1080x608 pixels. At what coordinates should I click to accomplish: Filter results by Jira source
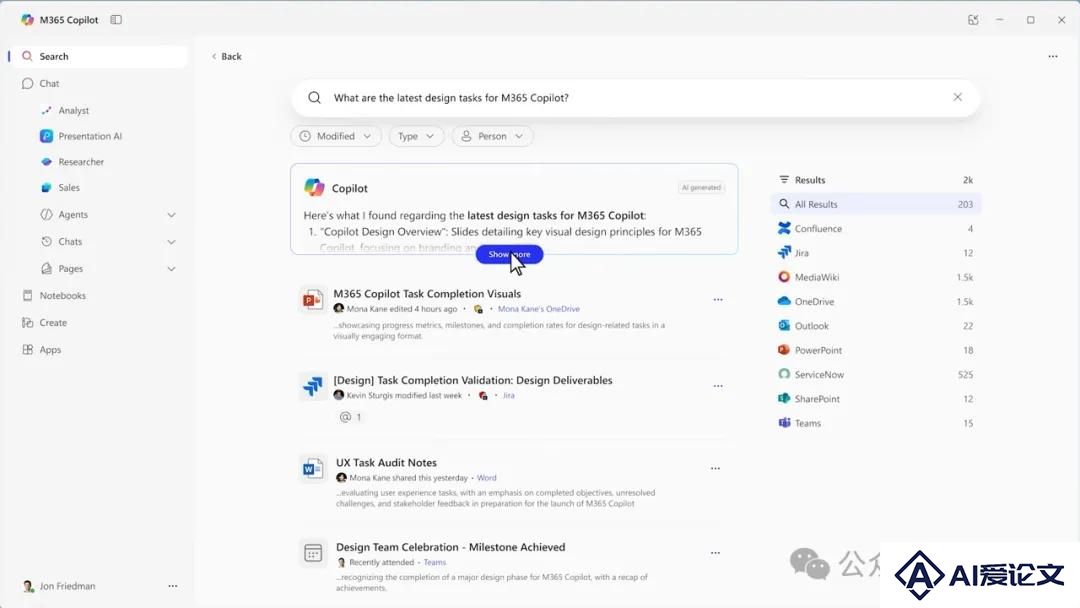(x=876, y=253)
